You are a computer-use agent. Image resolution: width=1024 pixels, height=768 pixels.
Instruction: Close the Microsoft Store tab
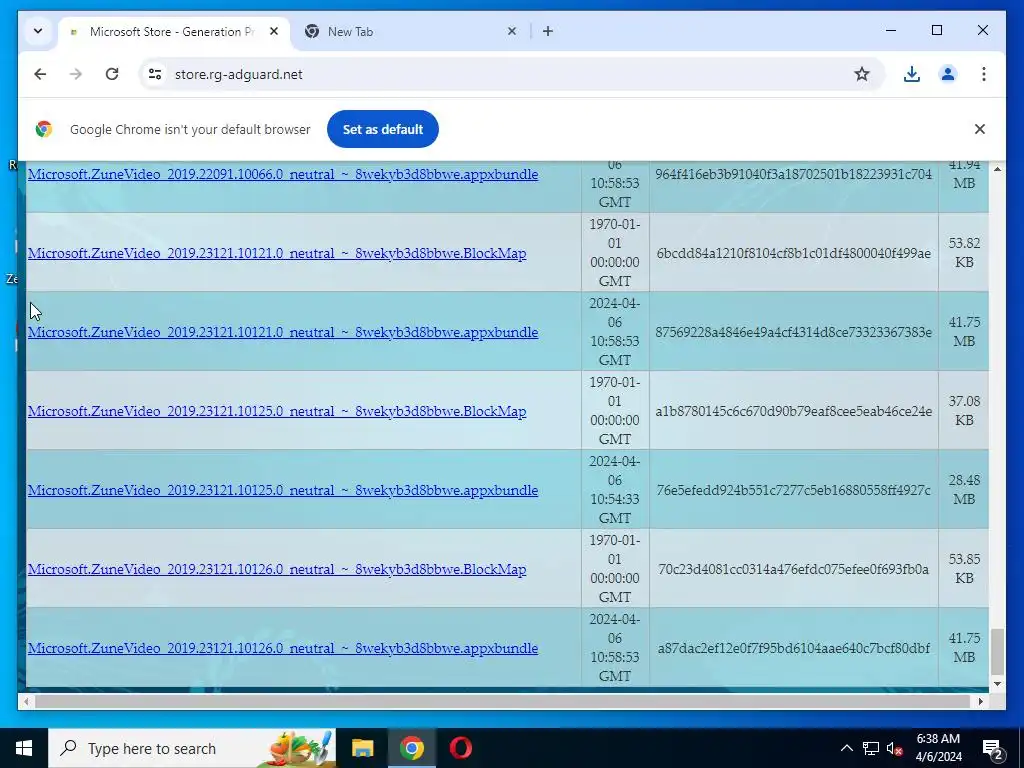[x=274, y=31]
